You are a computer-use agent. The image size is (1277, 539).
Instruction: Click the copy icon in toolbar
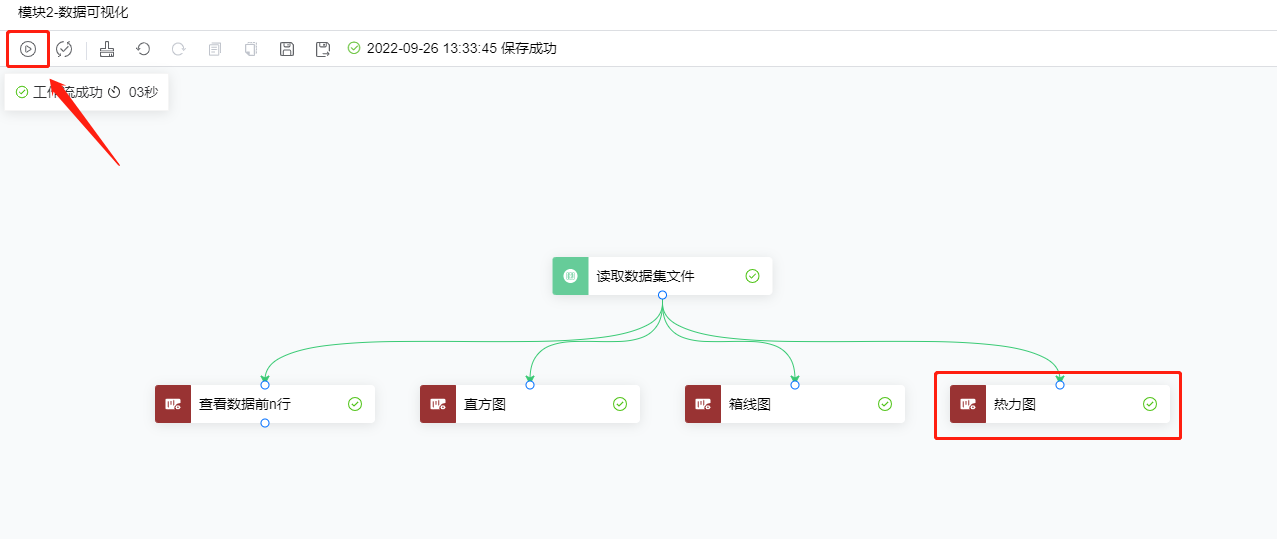pyautogui.click(x=215, y=48)
